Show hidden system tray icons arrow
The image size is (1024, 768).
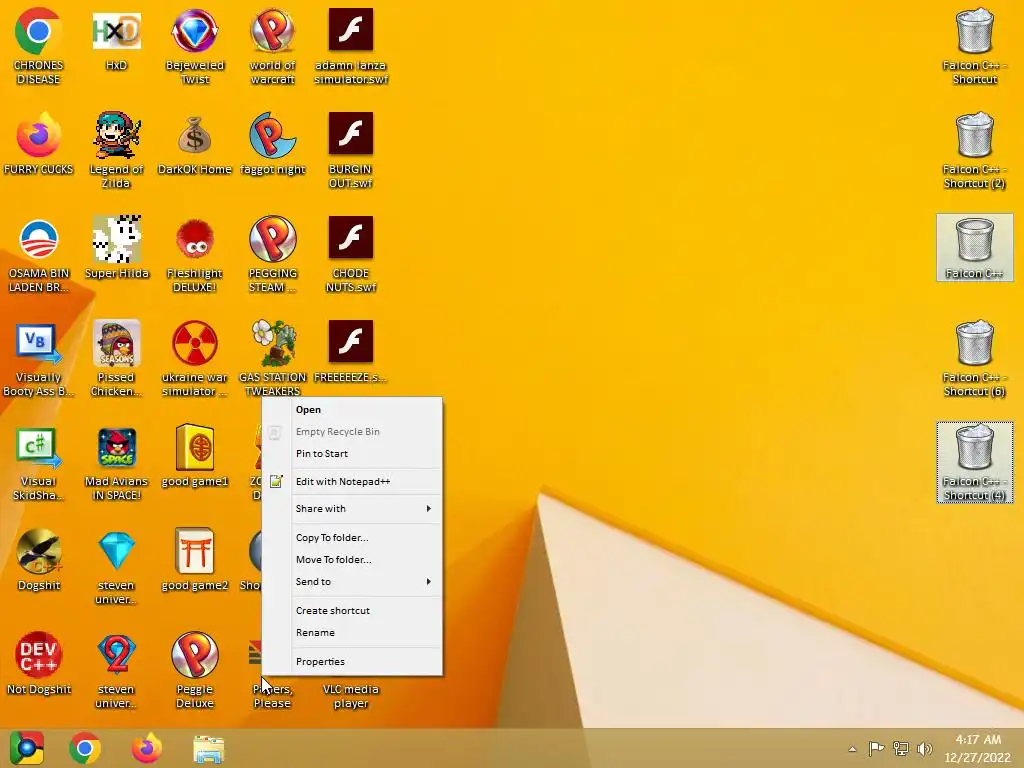(x=852, y=749)
